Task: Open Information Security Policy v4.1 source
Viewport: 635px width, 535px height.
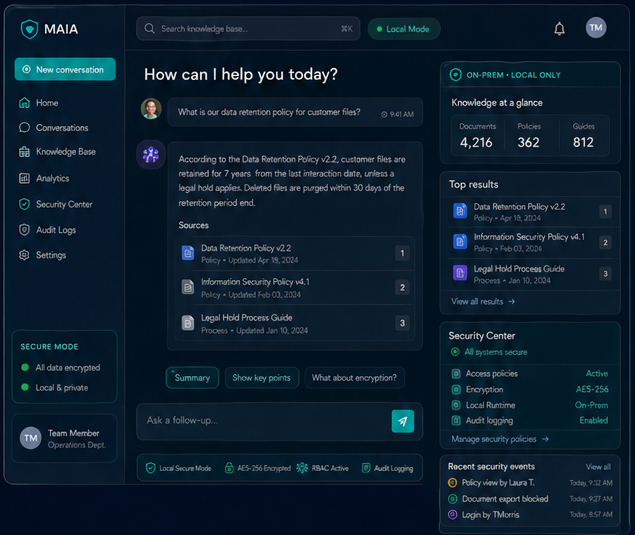Action: (295, 288)
